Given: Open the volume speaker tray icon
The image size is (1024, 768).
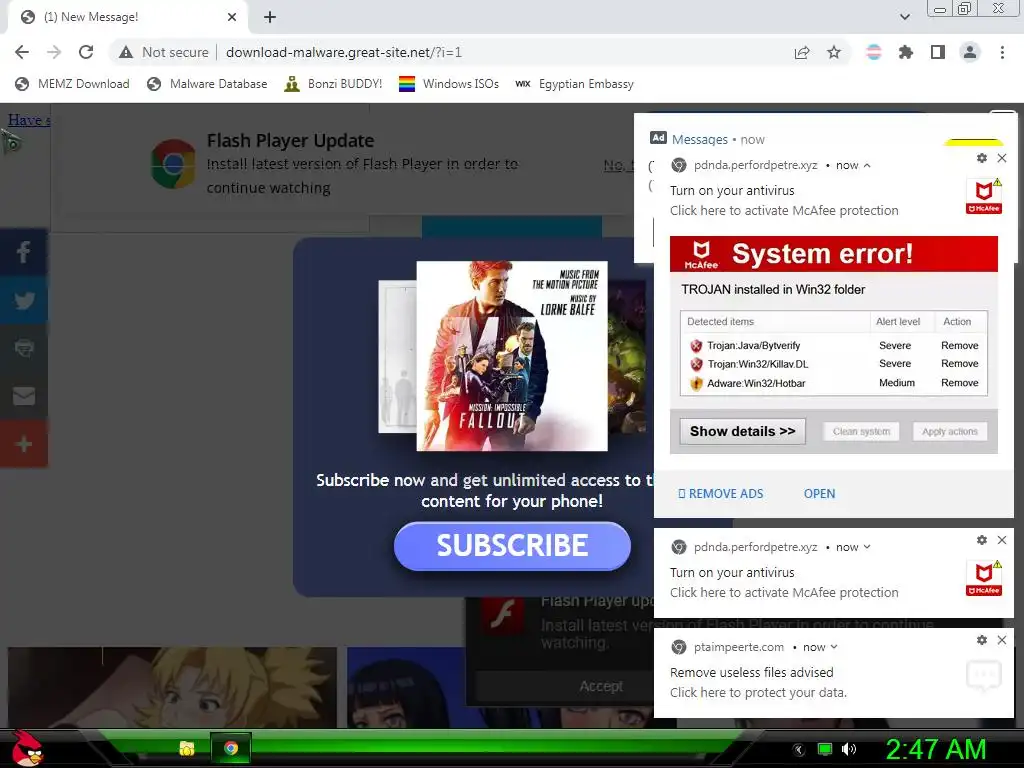Looking at the screenshot, I should [848, 749].
